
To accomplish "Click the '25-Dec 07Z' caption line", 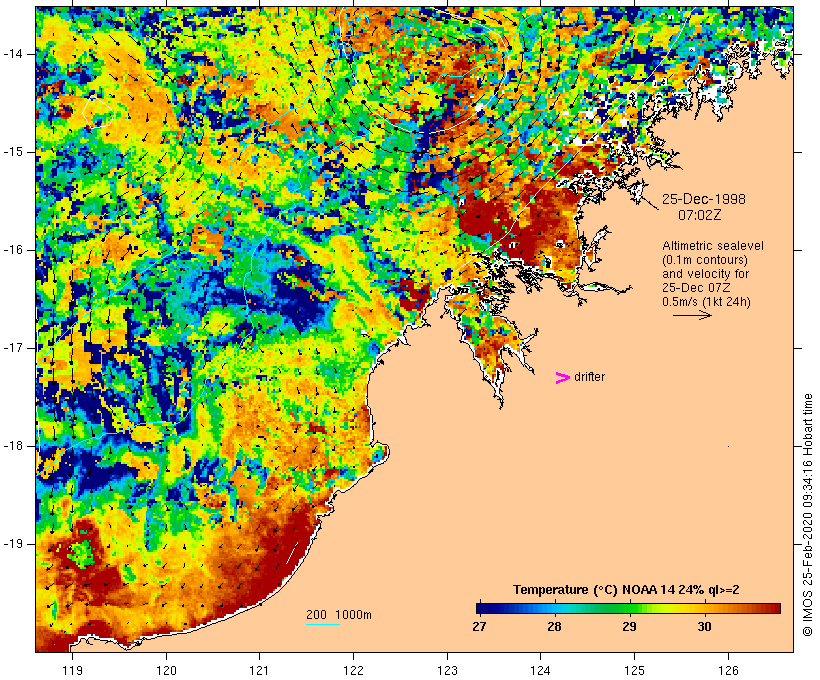I will click(x=696, y=288).
